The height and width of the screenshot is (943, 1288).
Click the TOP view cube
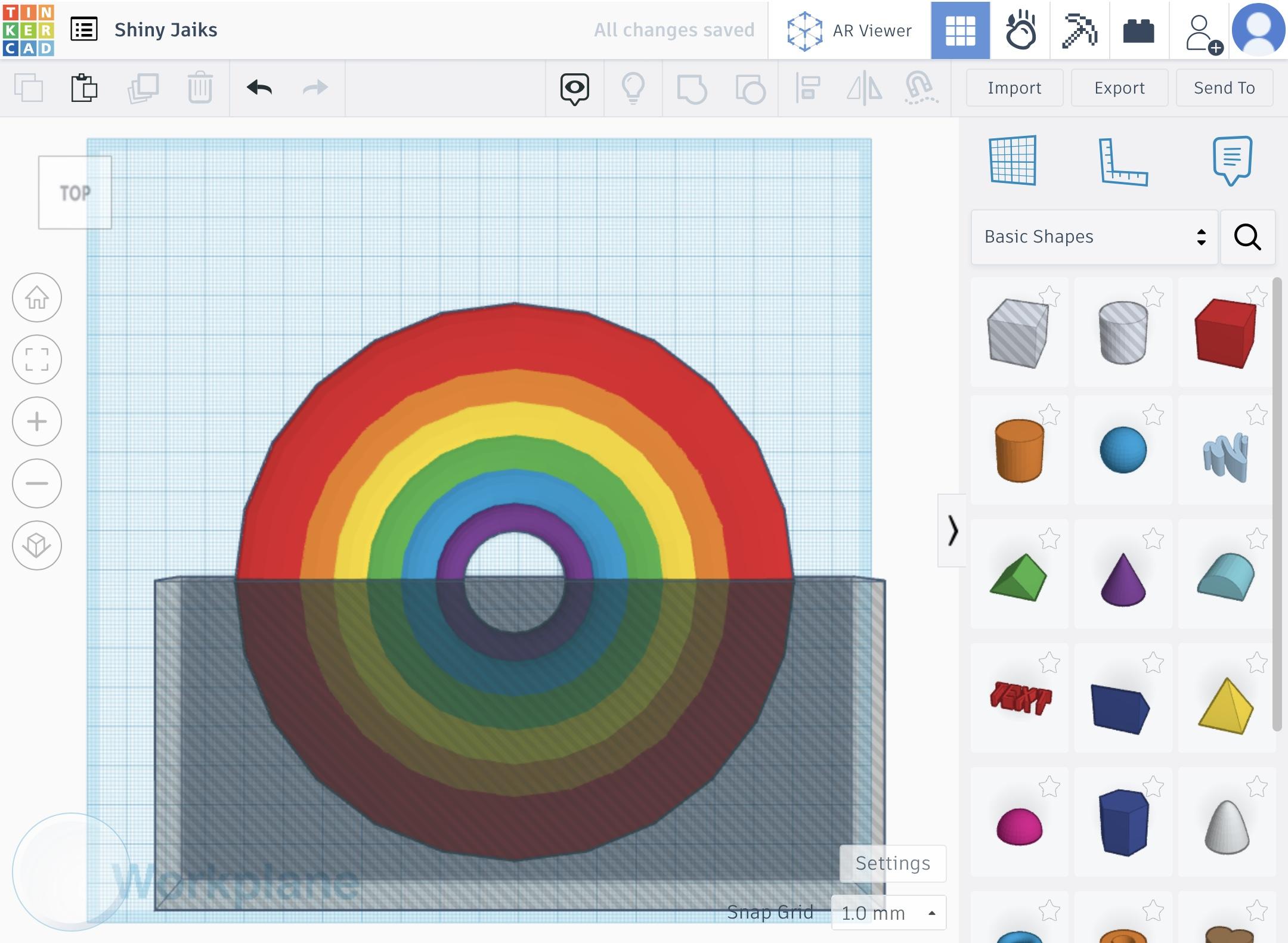click(75, 193)
